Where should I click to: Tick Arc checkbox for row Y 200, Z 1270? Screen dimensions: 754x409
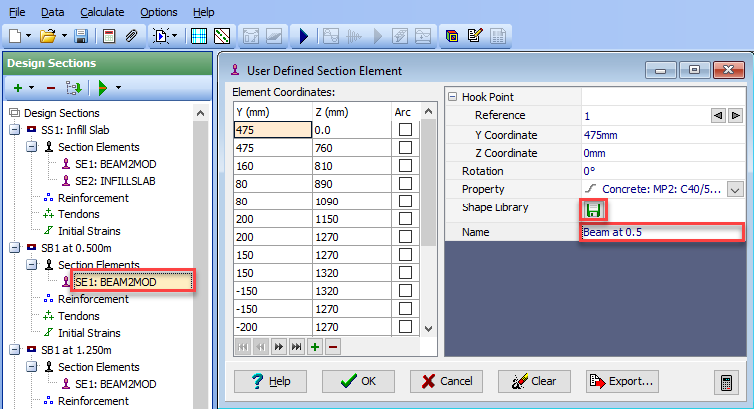pos(405,237)
